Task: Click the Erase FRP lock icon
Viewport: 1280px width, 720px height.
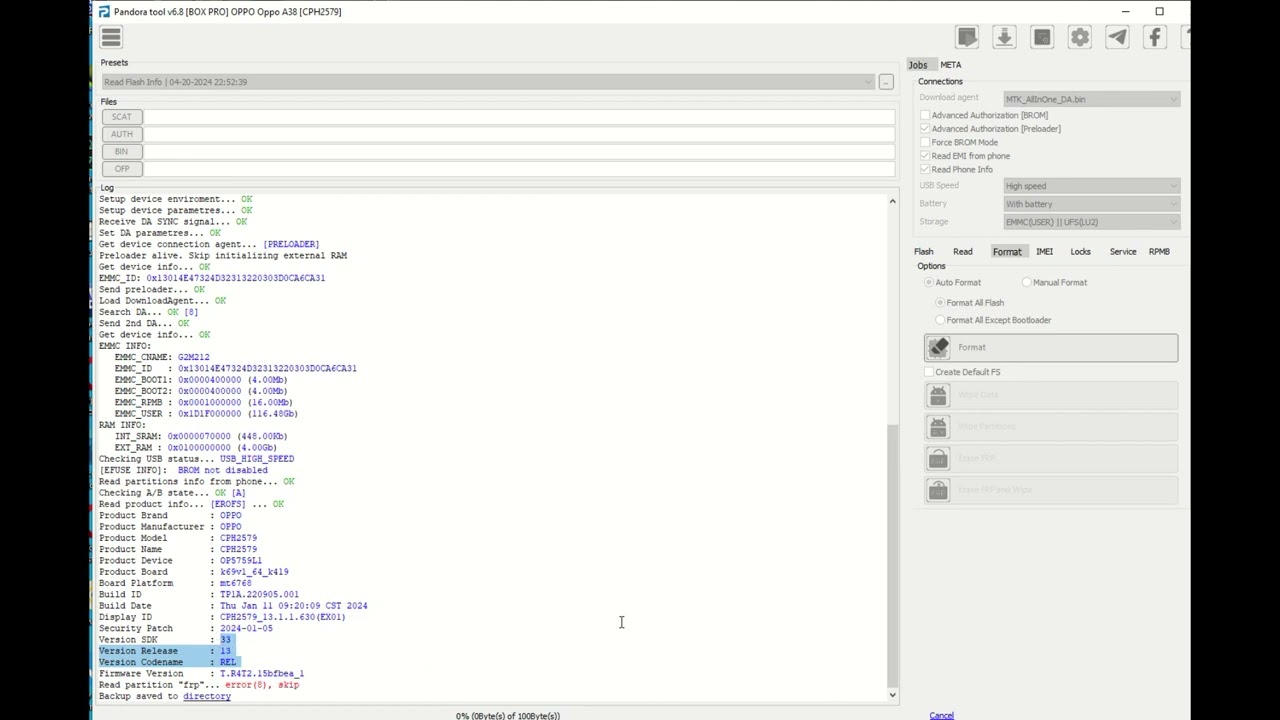Action: tap(938, 459)
